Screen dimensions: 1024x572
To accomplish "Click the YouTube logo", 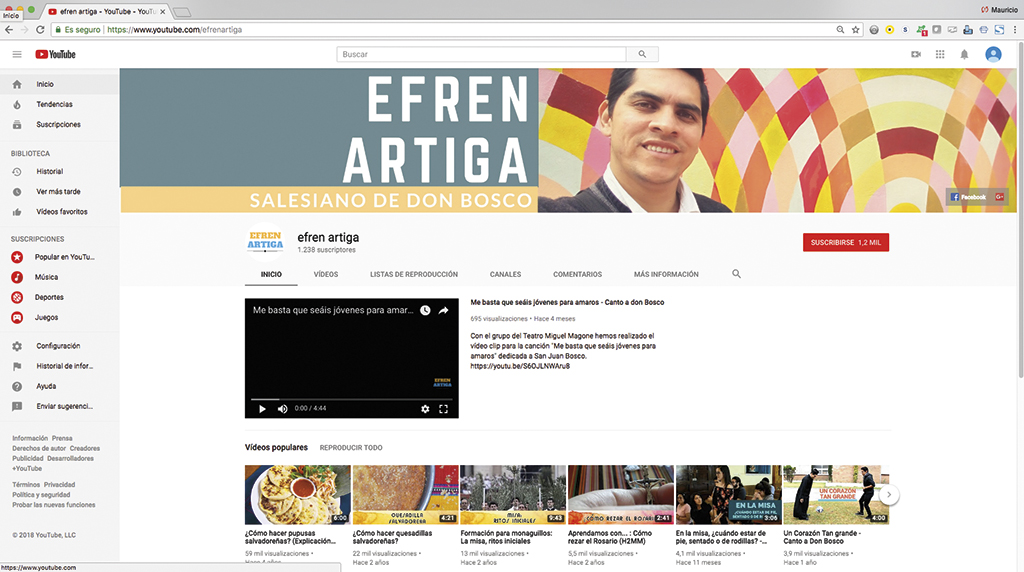I will pos(56,54).
